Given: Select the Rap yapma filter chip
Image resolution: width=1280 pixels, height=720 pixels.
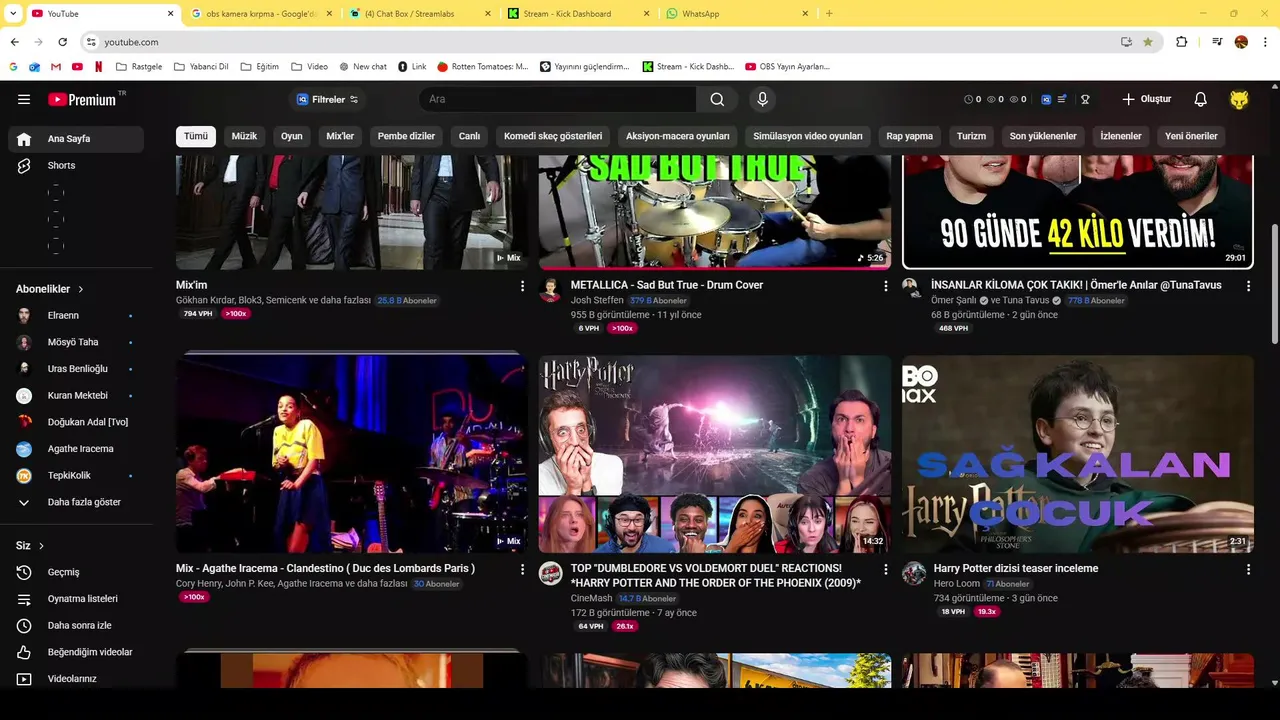Looking at the screenshot, I should click(909, 136).
